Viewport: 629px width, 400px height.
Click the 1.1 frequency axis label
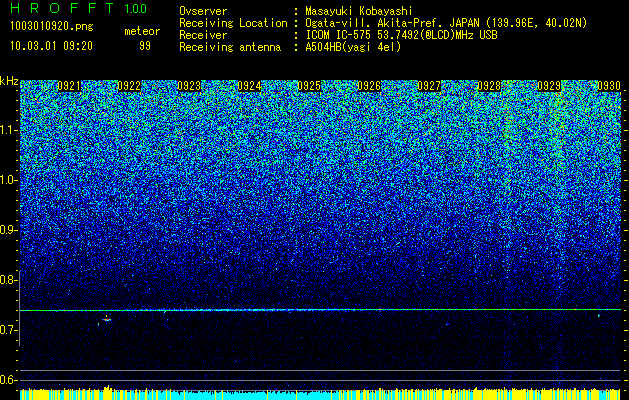point(9,130)
